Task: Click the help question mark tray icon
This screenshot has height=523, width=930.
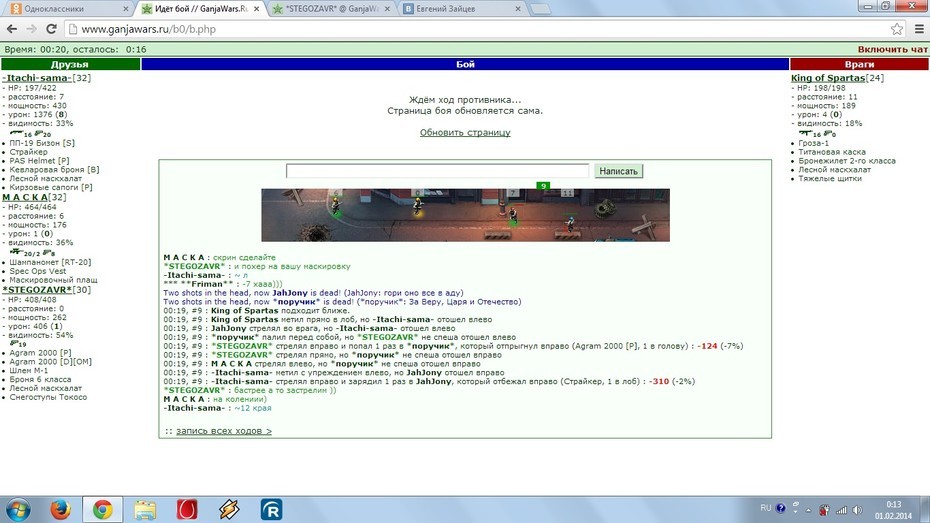Action: [781, 508]
